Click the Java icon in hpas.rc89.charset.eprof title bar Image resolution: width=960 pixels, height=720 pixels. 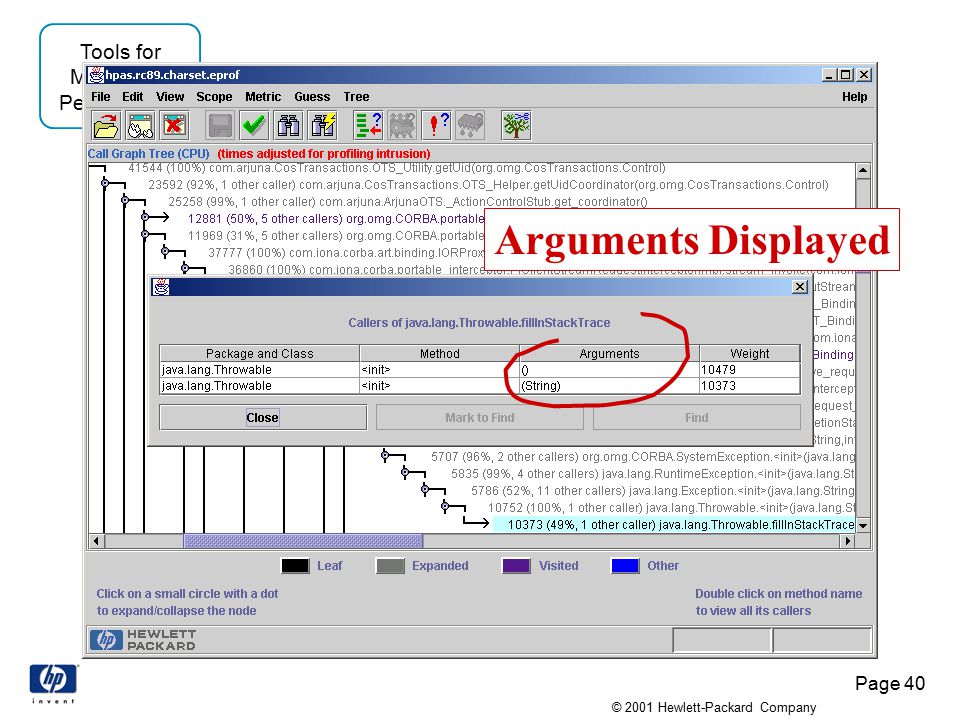click(x=96, y=75)
